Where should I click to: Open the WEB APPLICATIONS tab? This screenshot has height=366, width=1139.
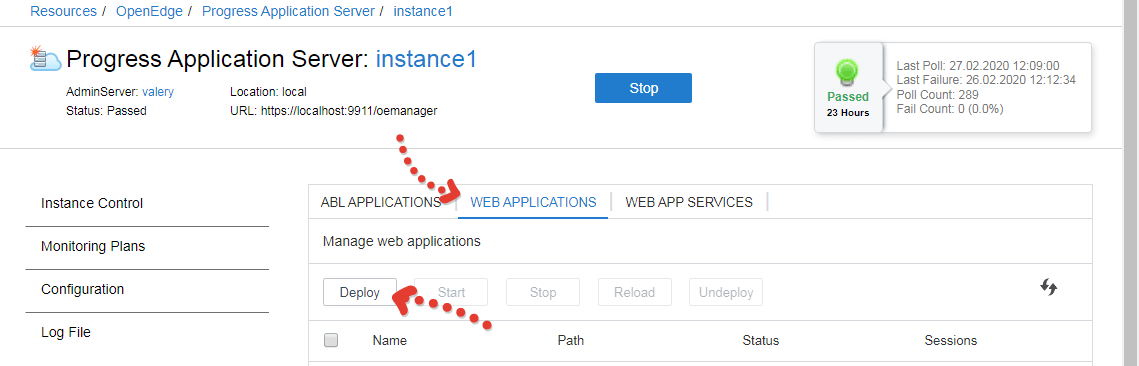click(533, 203)
